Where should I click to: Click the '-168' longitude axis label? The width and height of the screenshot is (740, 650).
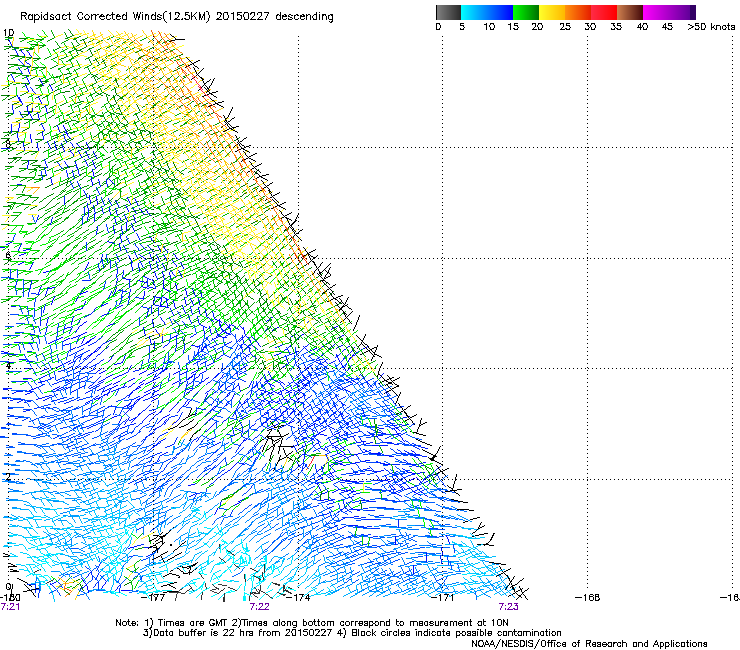coord(588,598)
